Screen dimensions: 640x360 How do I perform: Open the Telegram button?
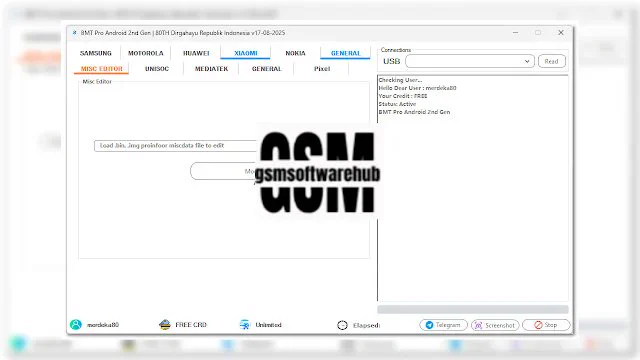coord(443,325)
